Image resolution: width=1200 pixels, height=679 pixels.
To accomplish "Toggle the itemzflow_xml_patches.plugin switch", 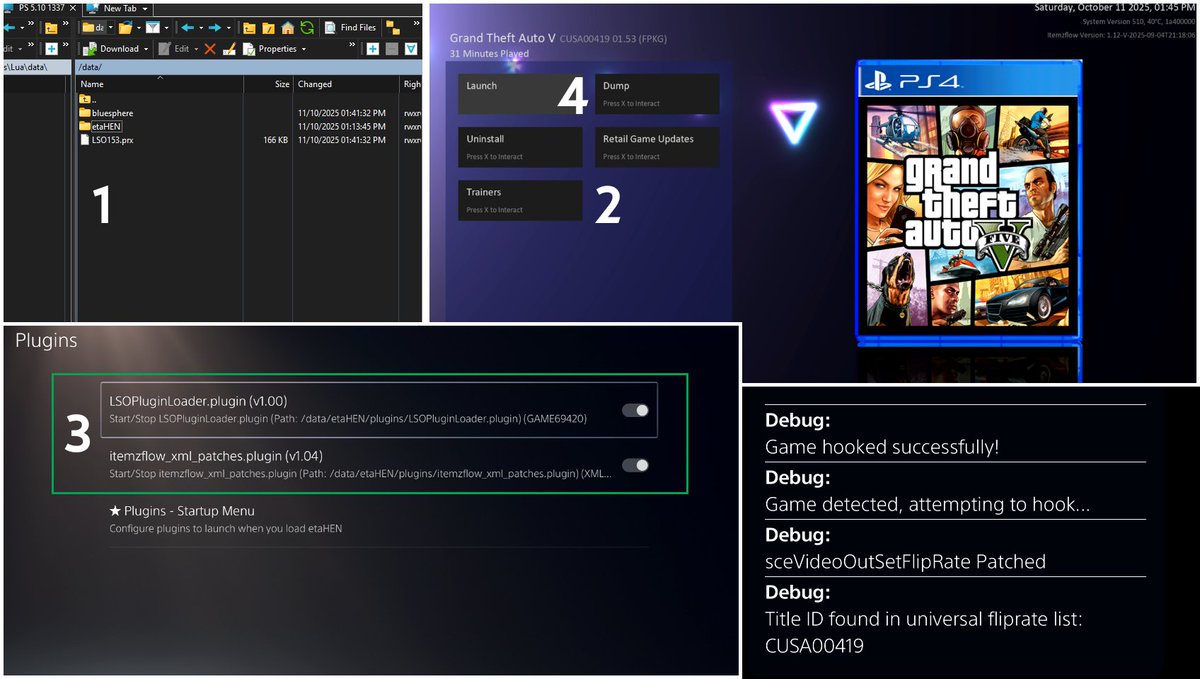I will 635,464.
